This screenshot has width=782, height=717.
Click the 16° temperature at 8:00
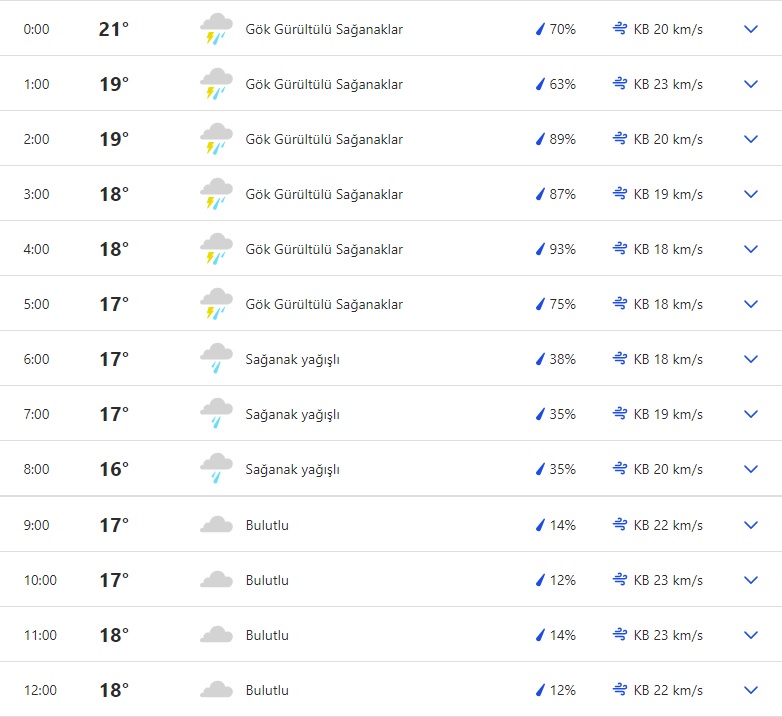tap(114, 469)
